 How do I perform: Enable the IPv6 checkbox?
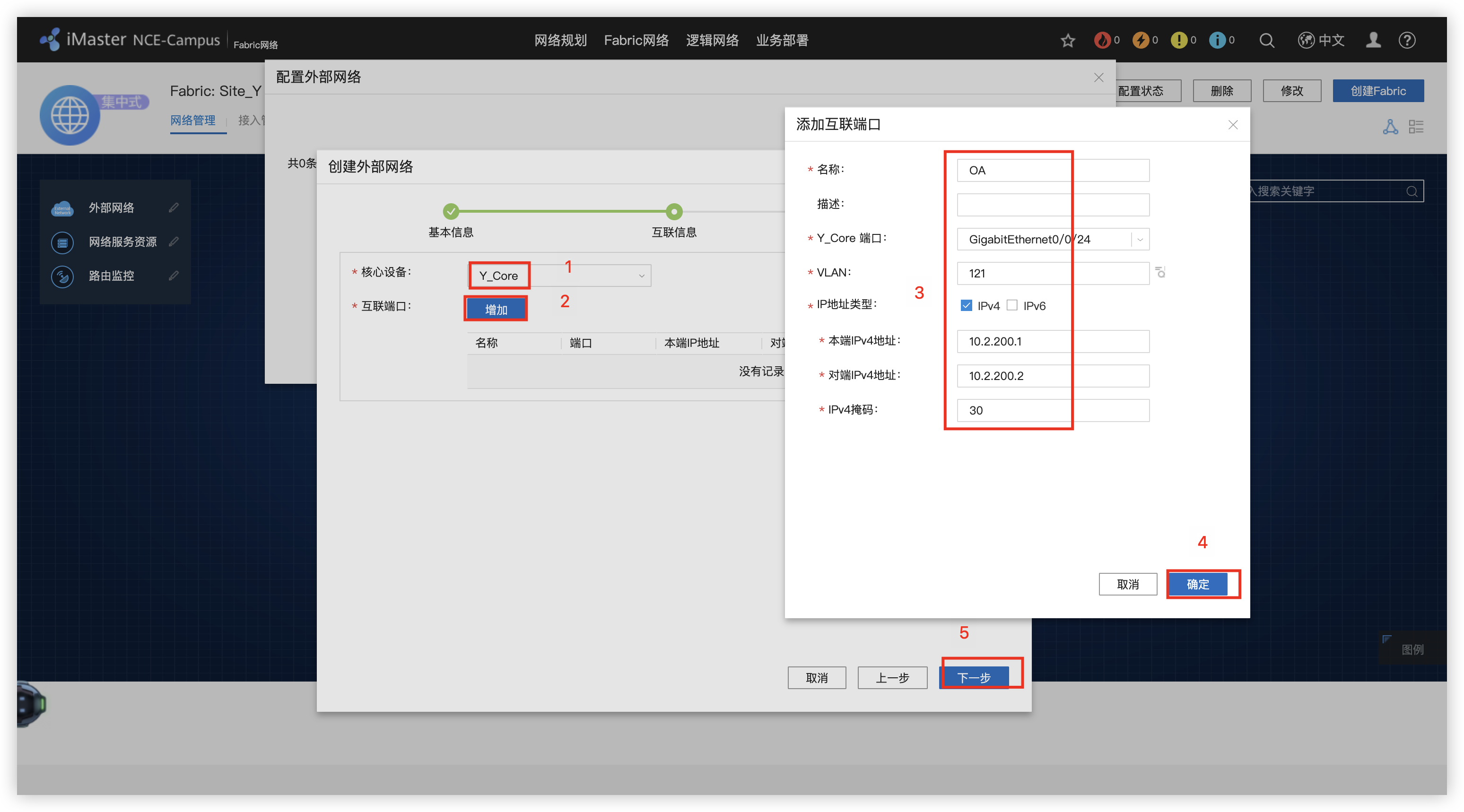[x=1011, y=306]
